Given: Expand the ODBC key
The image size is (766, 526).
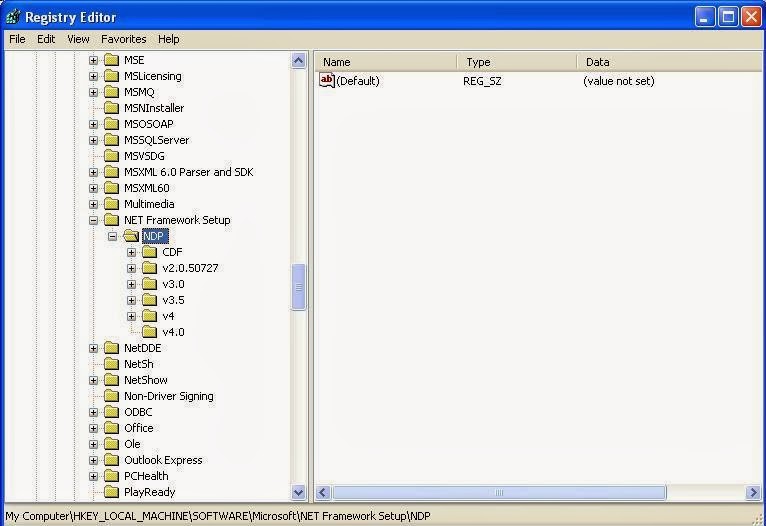Looking at the screenshot, I should point(93,412).
